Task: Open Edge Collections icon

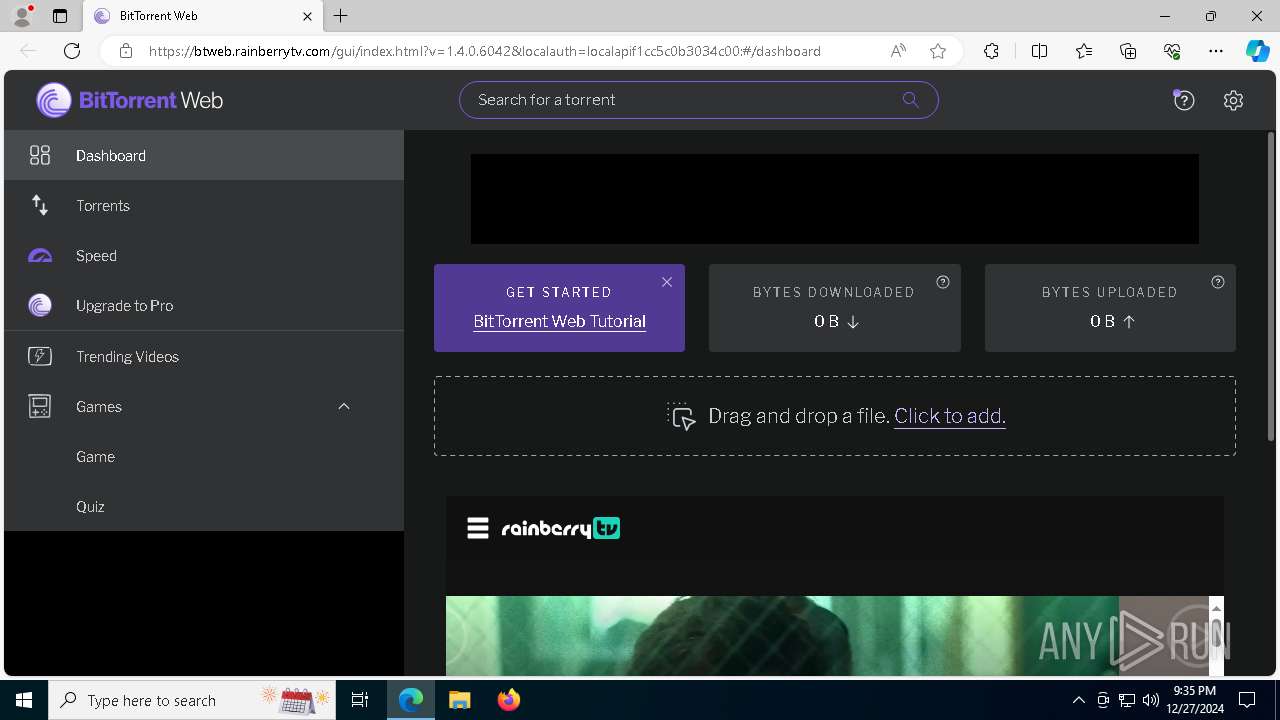Action: click(1128, 51)
